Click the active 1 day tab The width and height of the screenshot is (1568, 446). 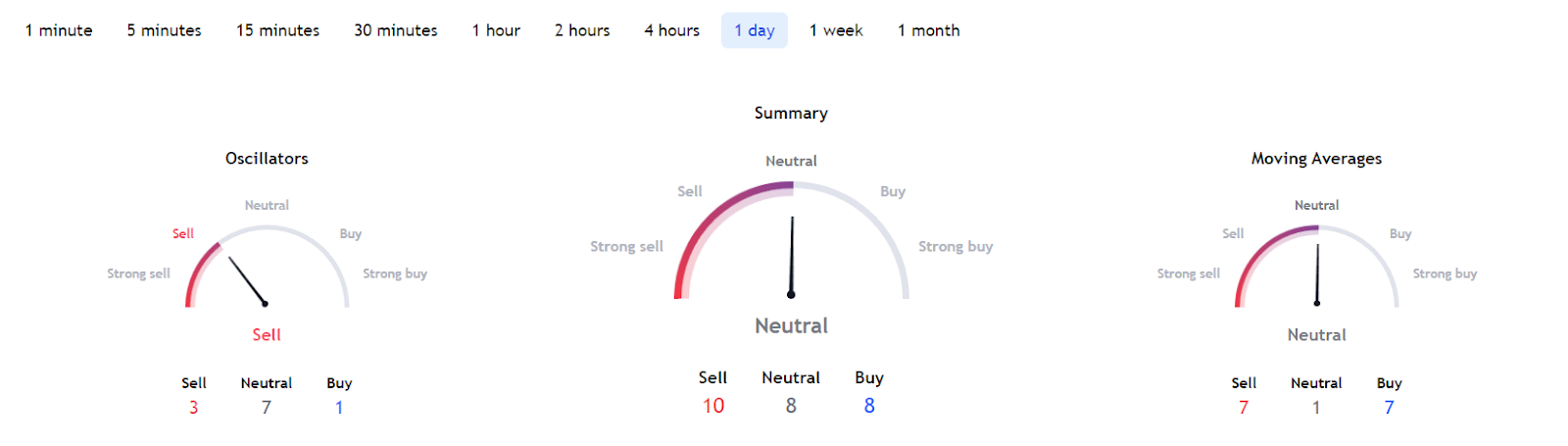click(755, 30)
